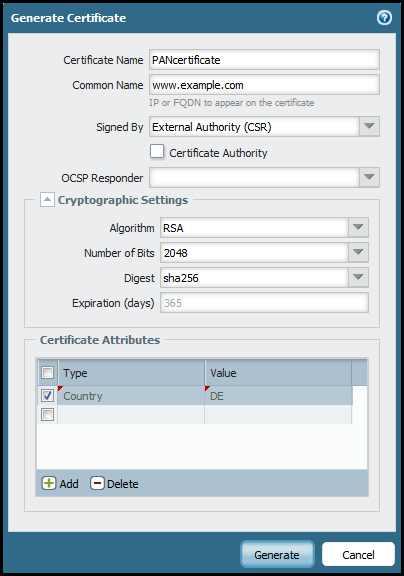Click the green plus Add icon
The height and width of the screenshot is (576, 404).
pos(48,483)
